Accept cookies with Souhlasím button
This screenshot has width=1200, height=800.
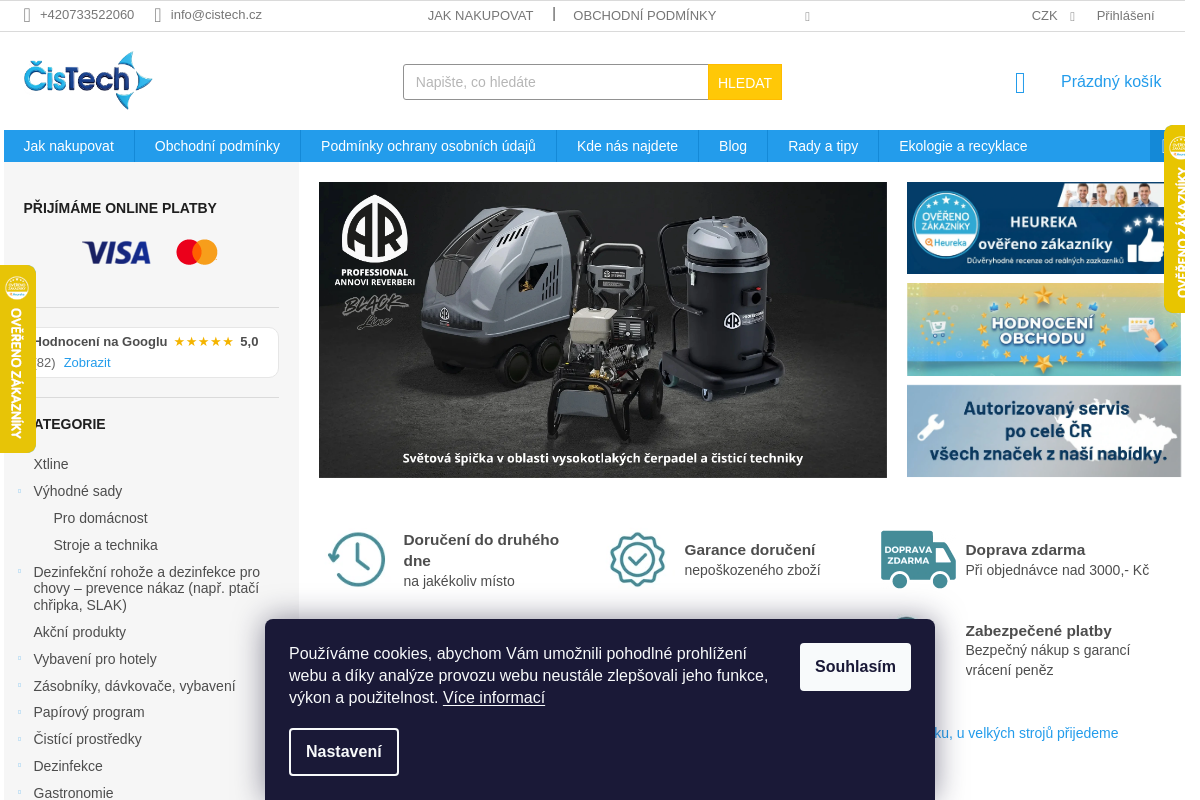tap(855, 667)
